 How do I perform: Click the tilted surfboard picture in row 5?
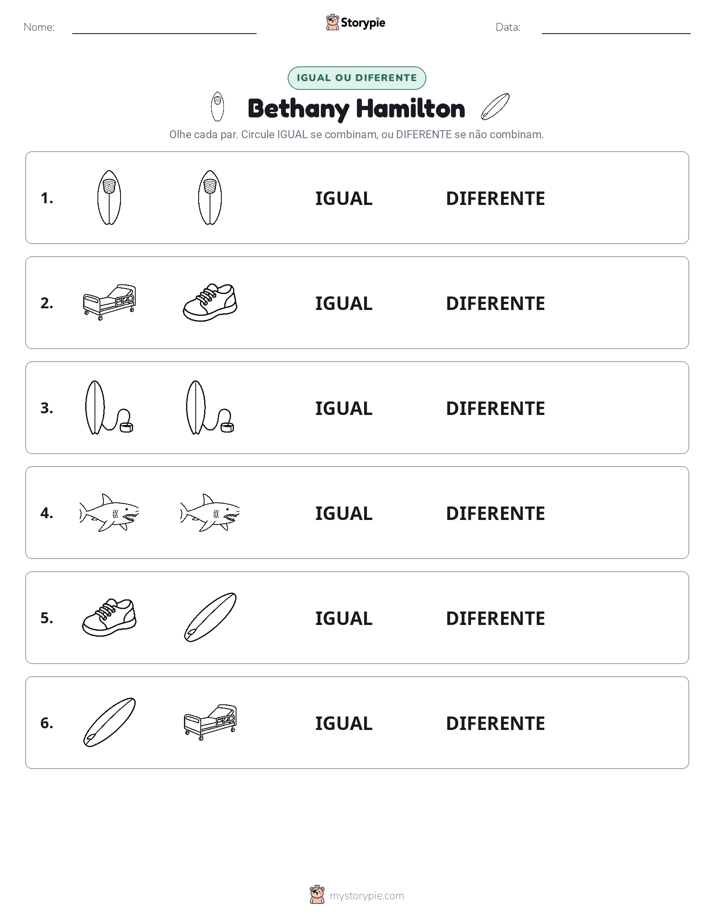click(210, 618)
